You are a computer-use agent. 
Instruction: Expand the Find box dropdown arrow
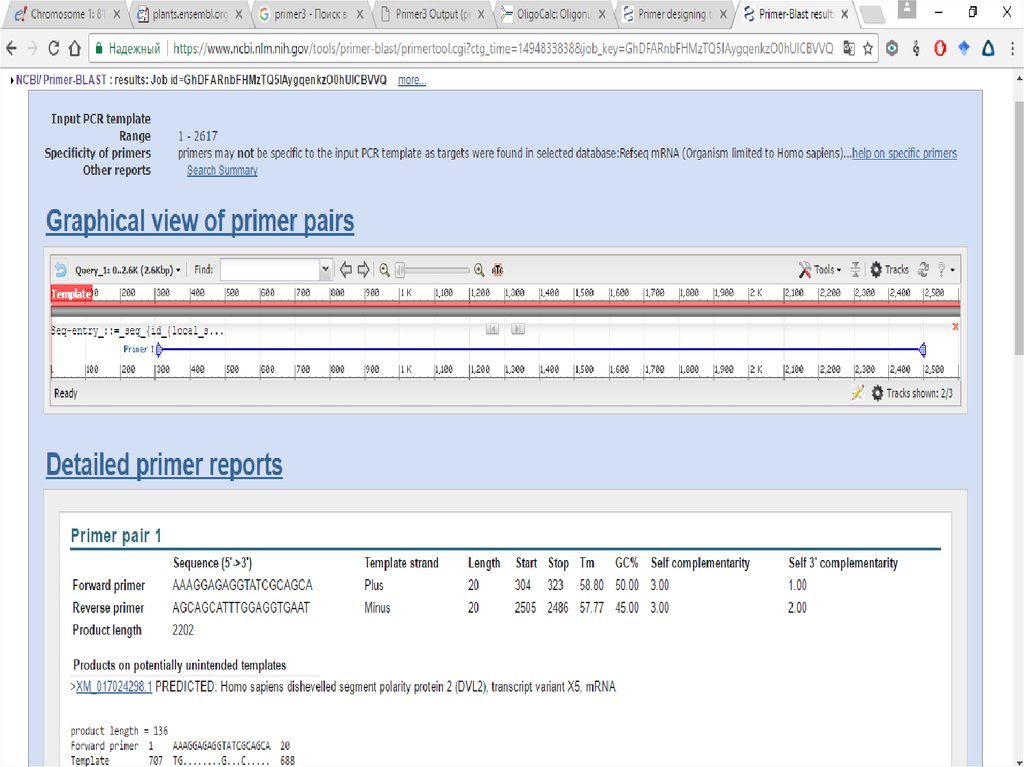click(x=325, y=270)
